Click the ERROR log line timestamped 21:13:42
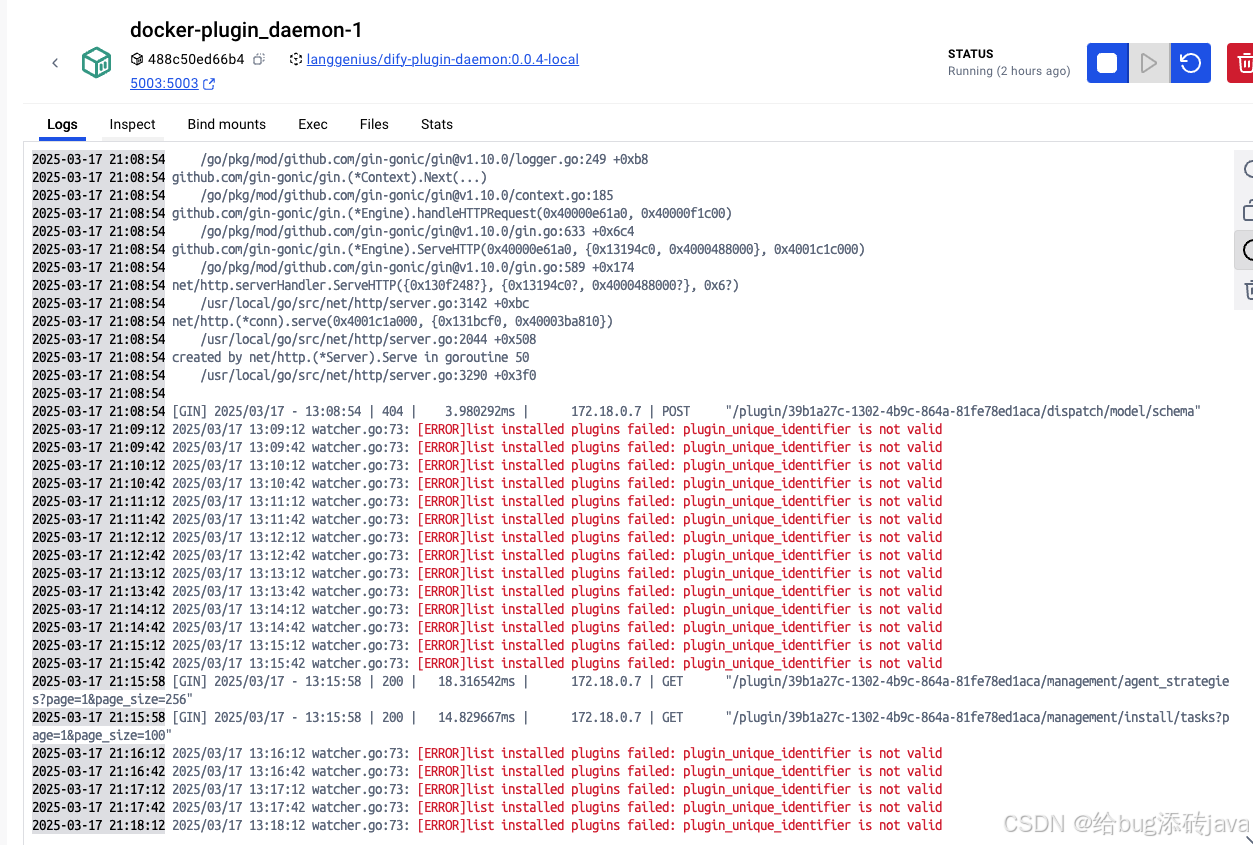1253x845 pixels. click(487, 591)
